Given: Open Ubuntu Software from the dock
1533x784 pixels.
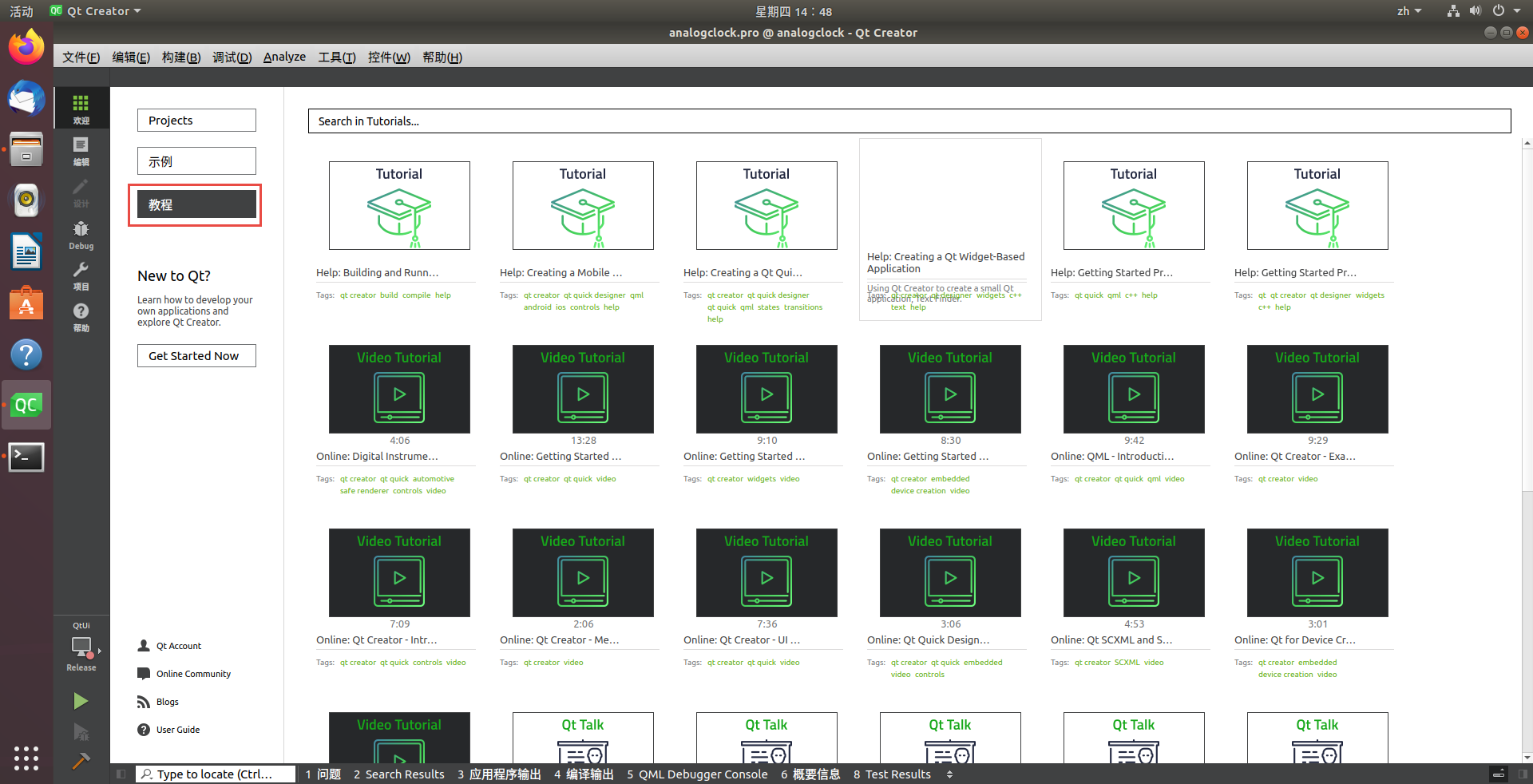Looking at the screenshot, I should 26,303.
